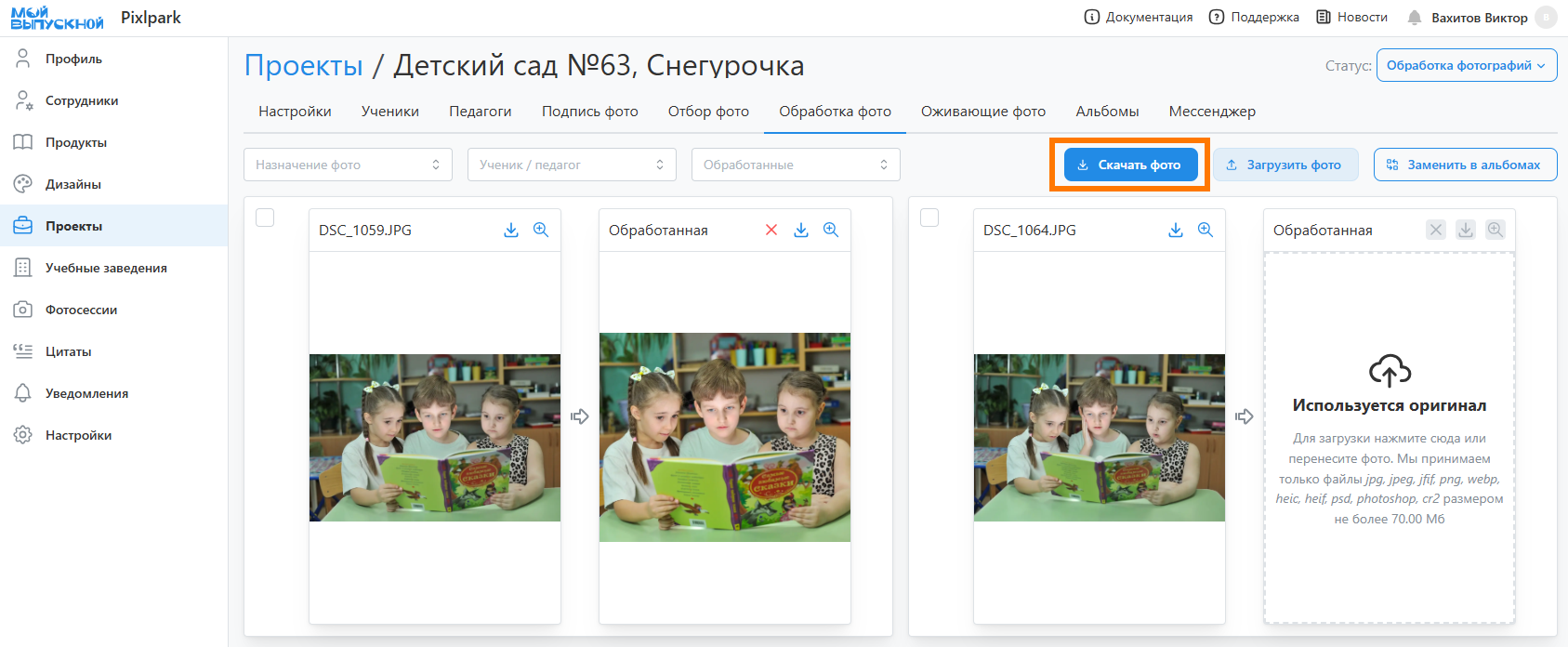The image size is (1568, 647).
Task: Delete processed photo with red X
Action: point(771,230)
